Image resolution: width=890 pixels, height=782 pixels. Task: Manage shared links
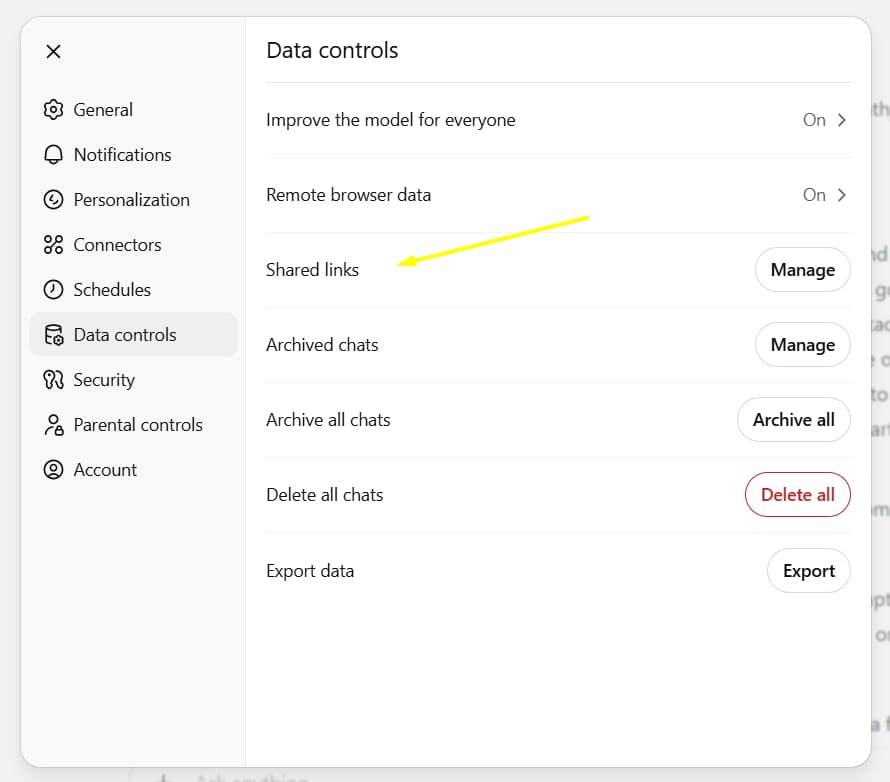click(x=802, y=270)
